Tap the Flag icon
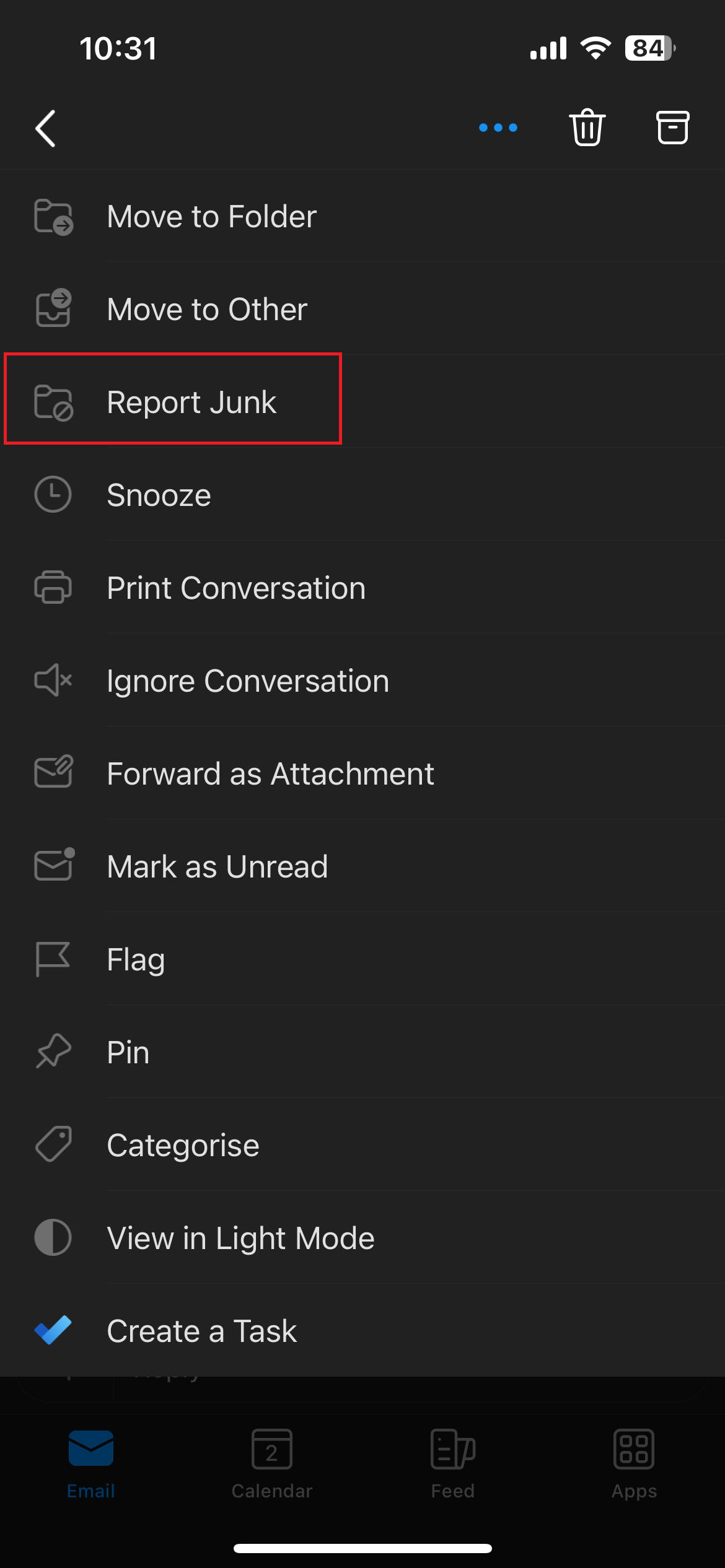 tap(53, 959)
